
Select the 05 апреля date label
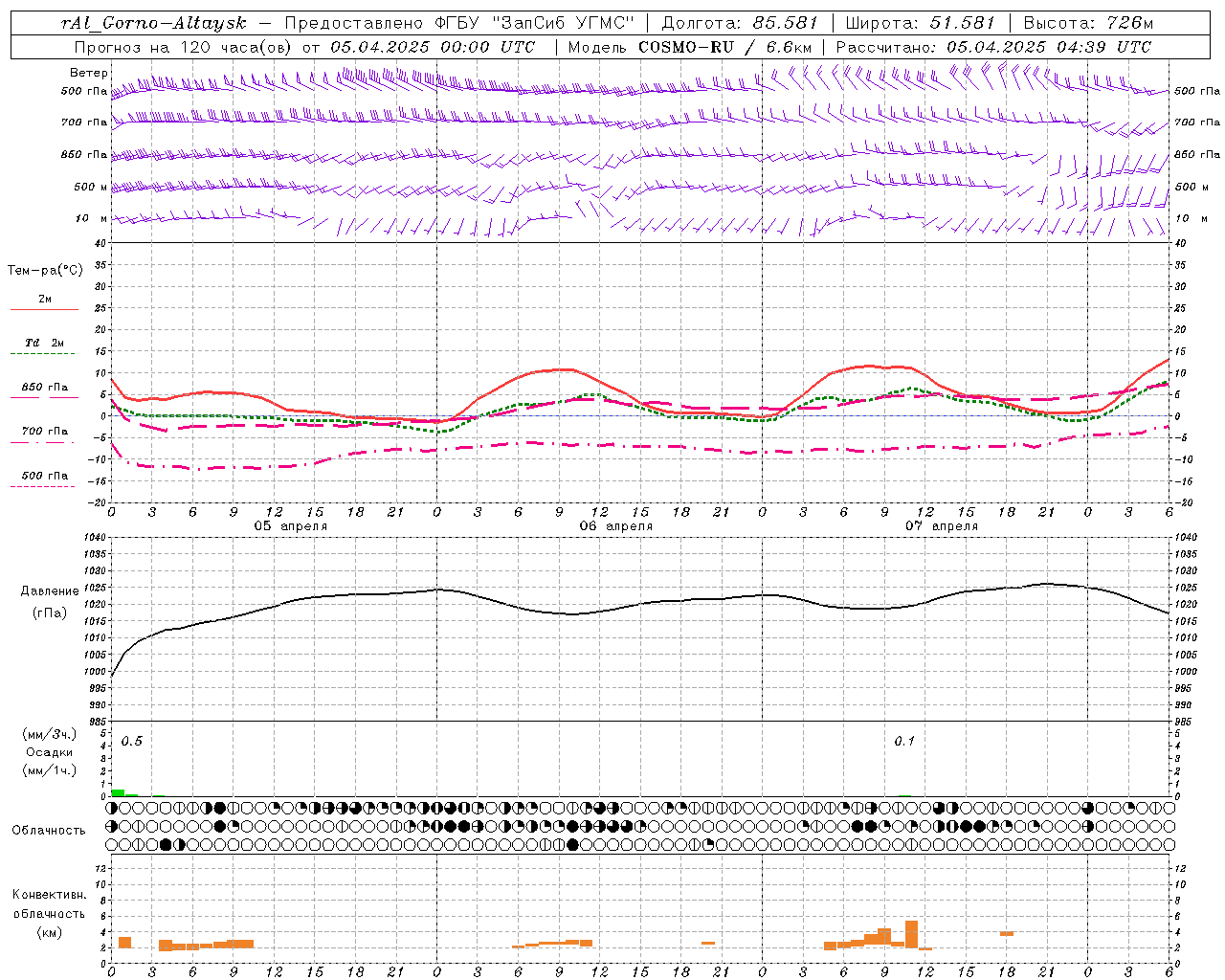290,526
